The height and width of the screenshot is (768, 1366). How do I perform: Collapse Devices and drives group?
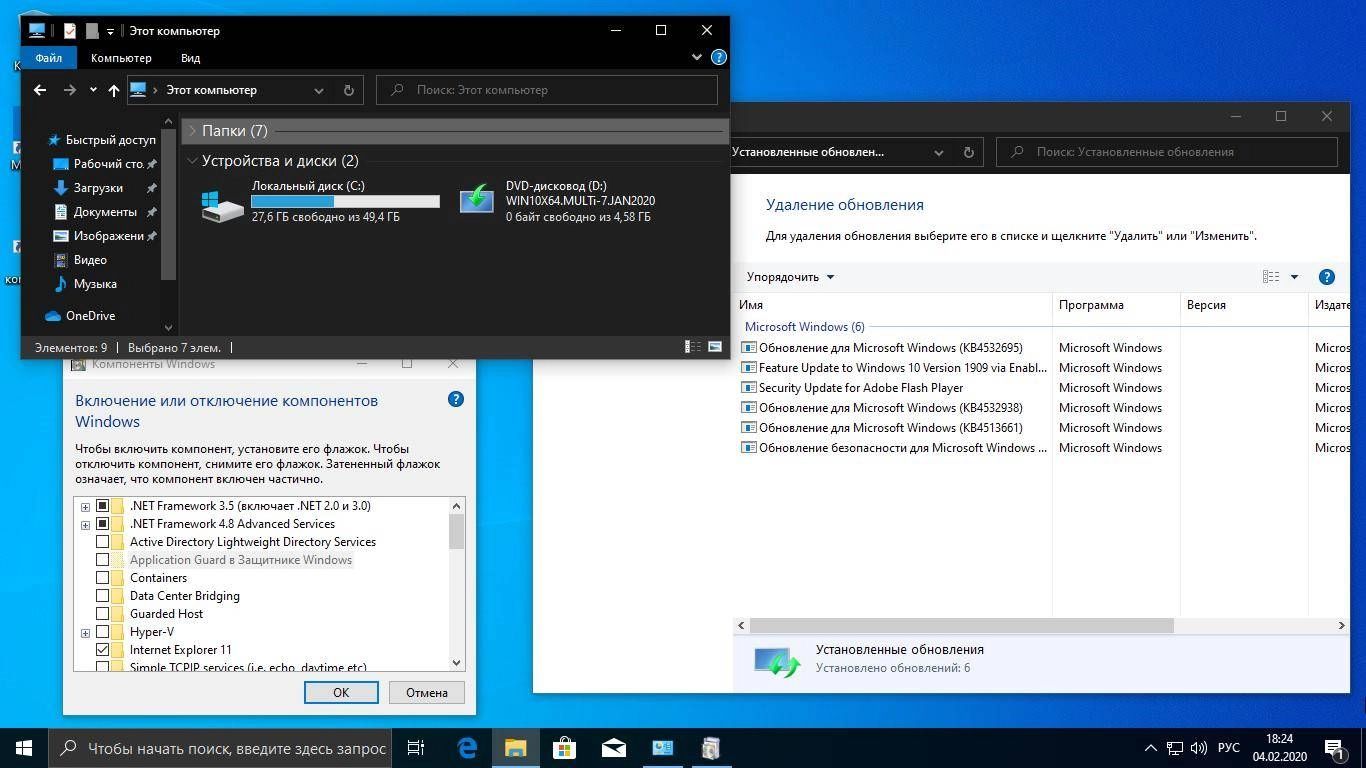point(192,161)
